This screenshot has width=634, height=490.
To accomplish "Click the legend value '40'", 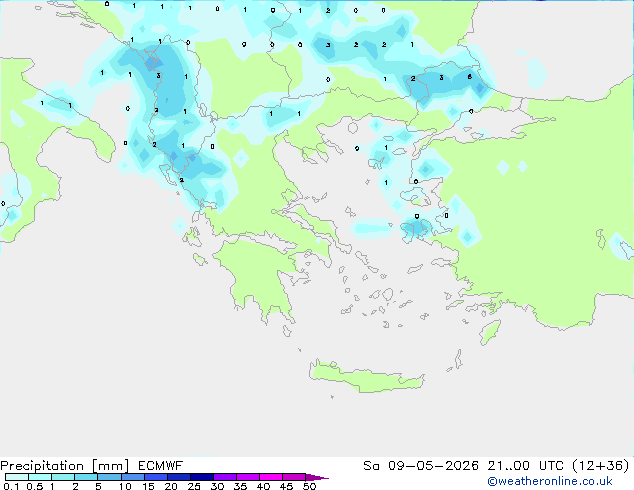I will click(x=263, y=486).
